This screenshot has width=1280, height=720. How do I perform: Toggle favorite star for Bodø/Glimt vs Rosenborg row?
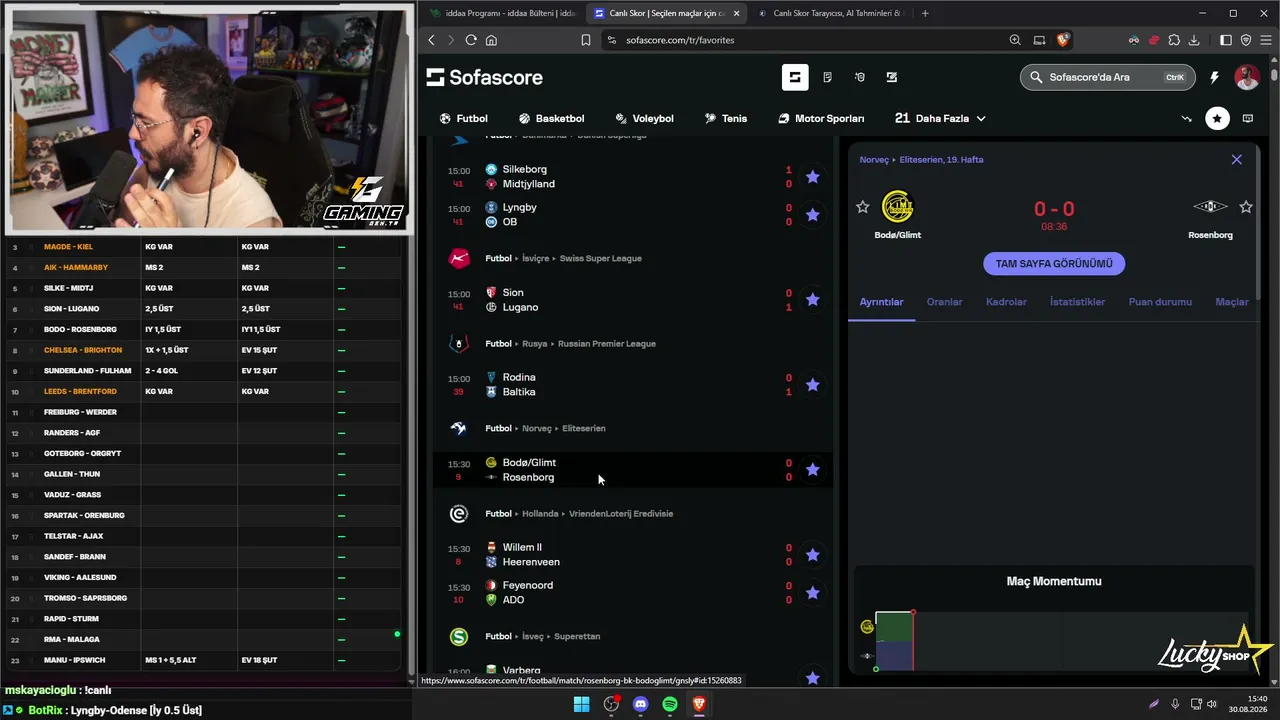[x=812, y=470]
